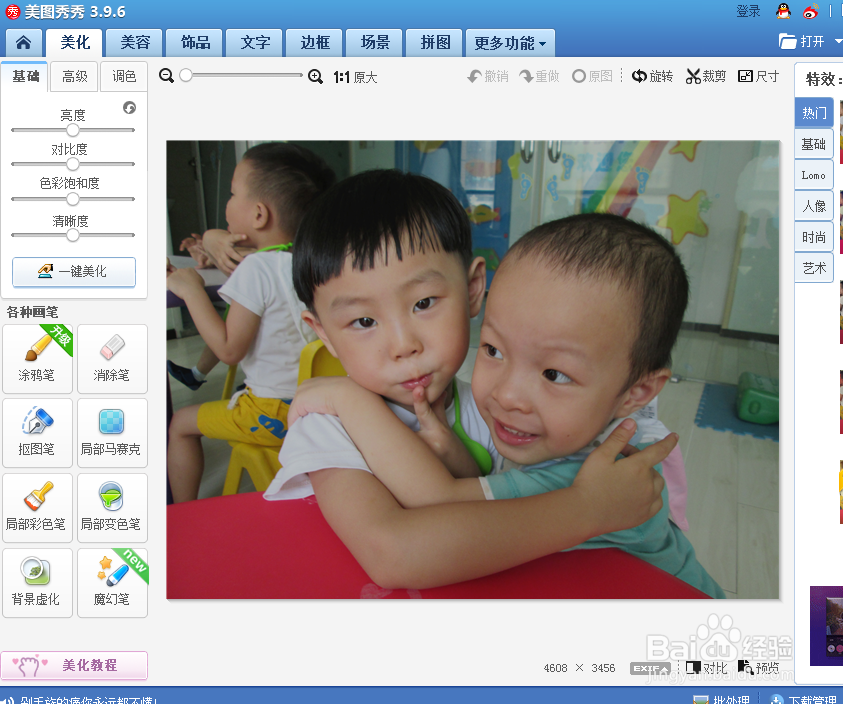The width and height of the screenshot is (843, 704).
Task: Select the 基础 adjustment tab
Action: tap(25, 76)
